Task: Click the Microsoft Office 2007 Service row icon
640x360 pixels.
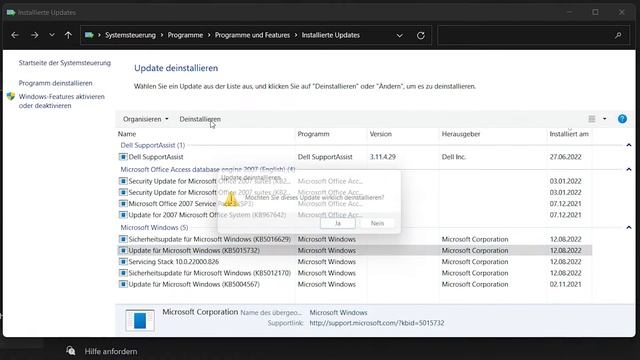Action: pos(123,204)
